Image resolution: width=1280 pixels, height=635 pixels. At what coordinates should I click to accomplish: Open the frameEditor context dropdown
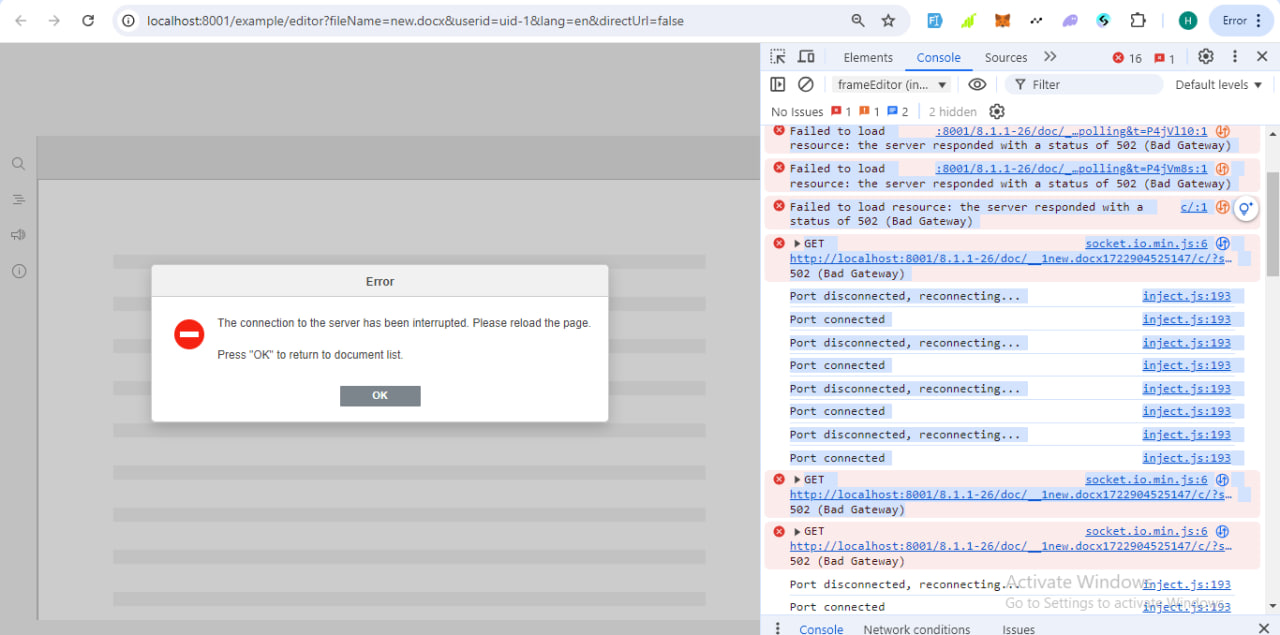pos(891,85)
